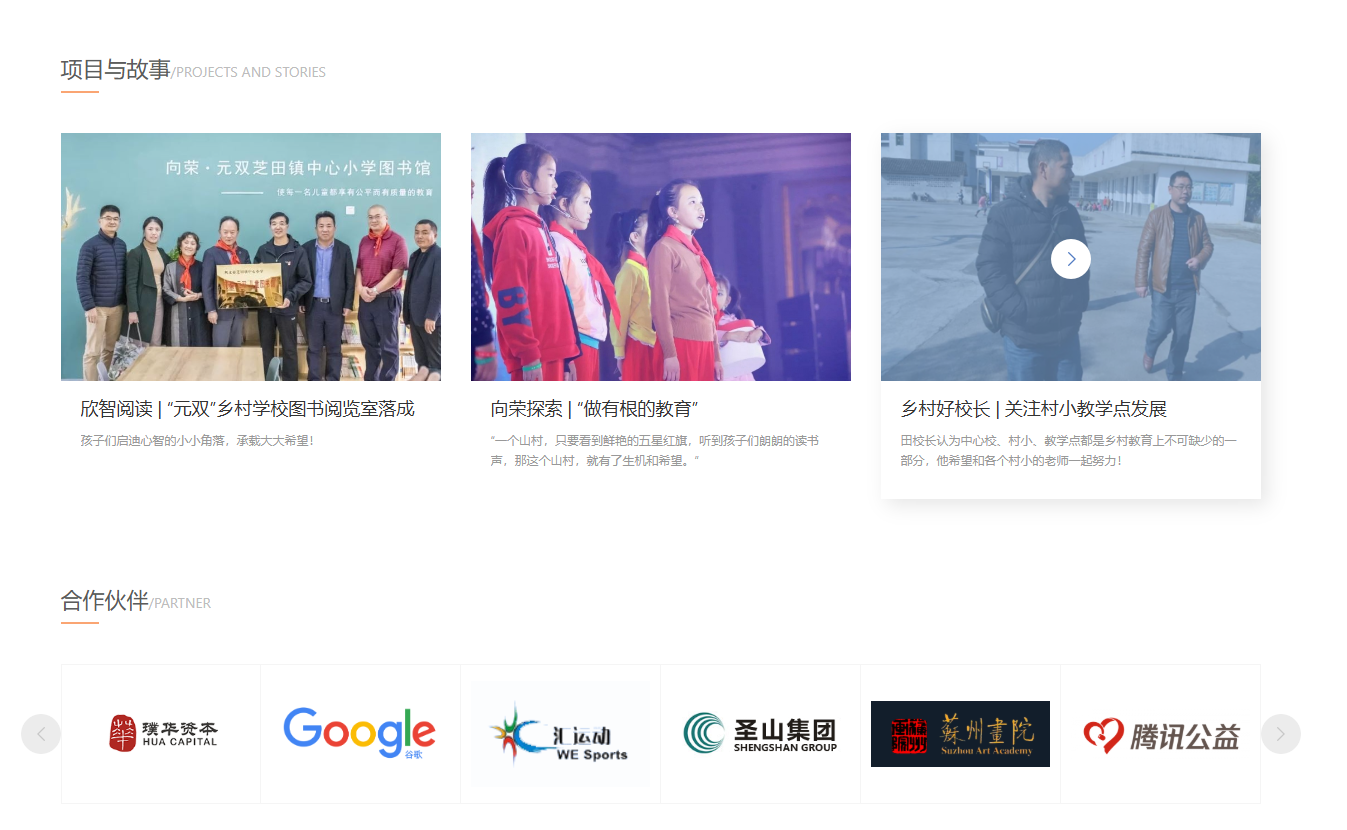The image size is (1347, 830).
Task: Advance partner carousel with right arrow
Action: [x=1280, y=734]
